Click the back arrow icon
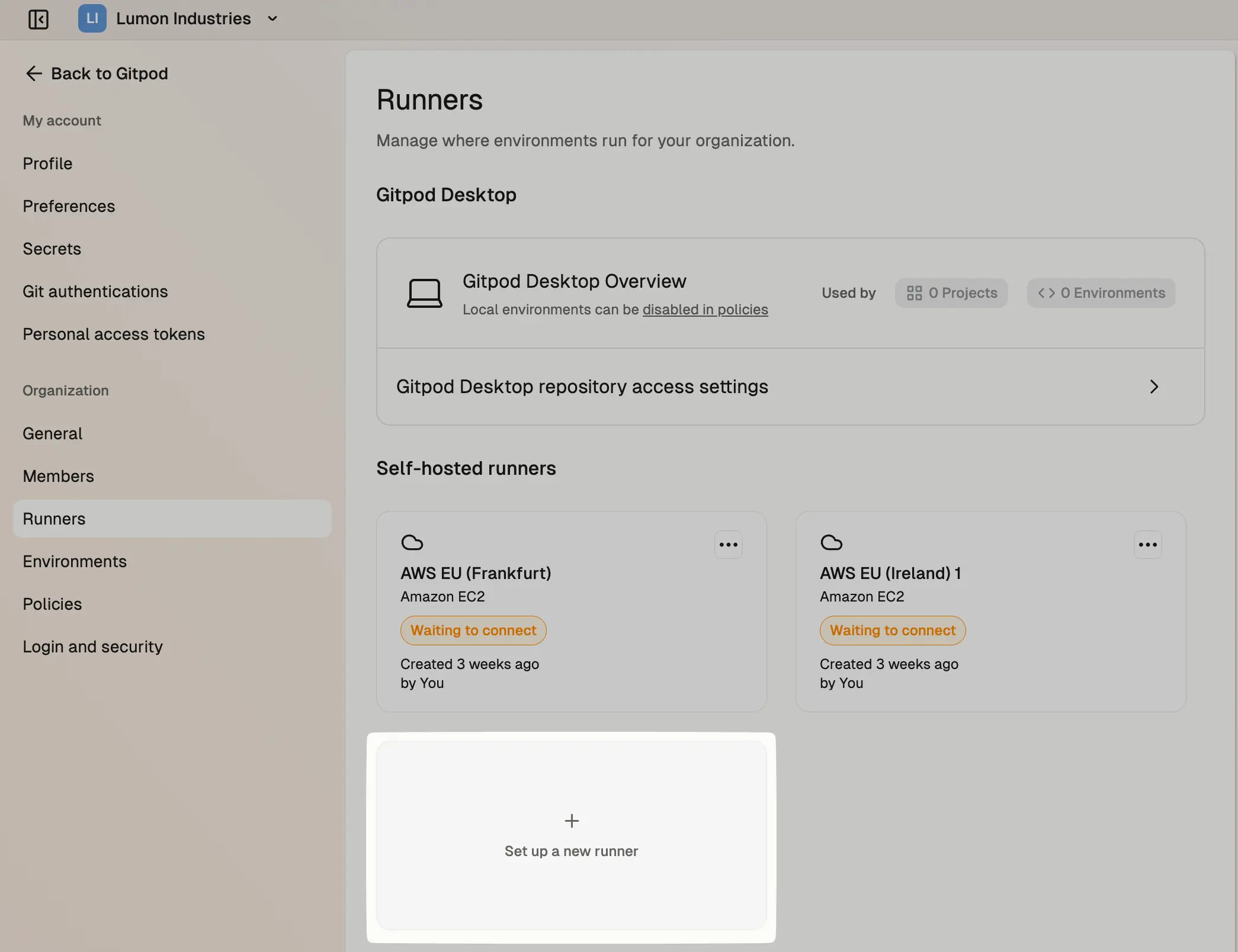Screen dimensions: 1238x952 click(34, 73)
